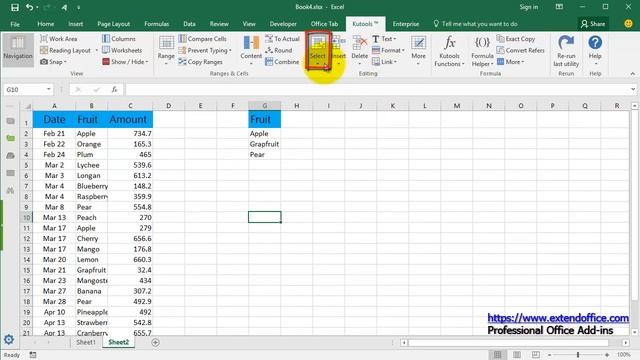Open the Formula Helper tool
This screenshot has height=360, width=640.
482,51
